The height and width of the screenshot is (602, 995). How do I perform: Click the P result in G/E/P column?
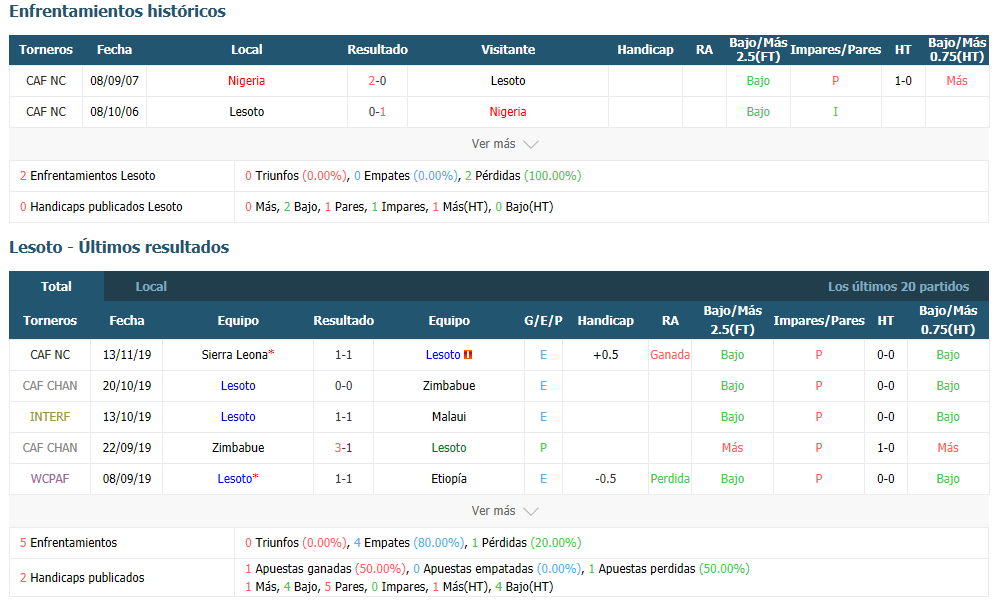(x=543, y=448)
